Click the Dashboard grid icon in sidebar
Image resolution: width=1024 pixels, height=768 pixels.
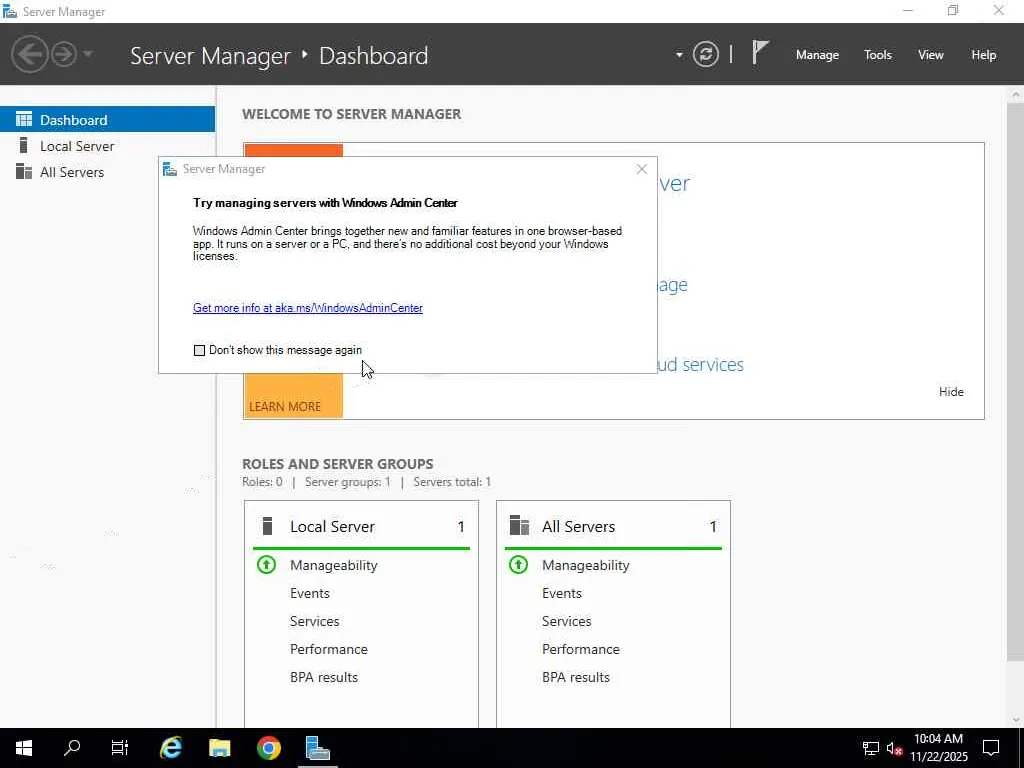24,119
